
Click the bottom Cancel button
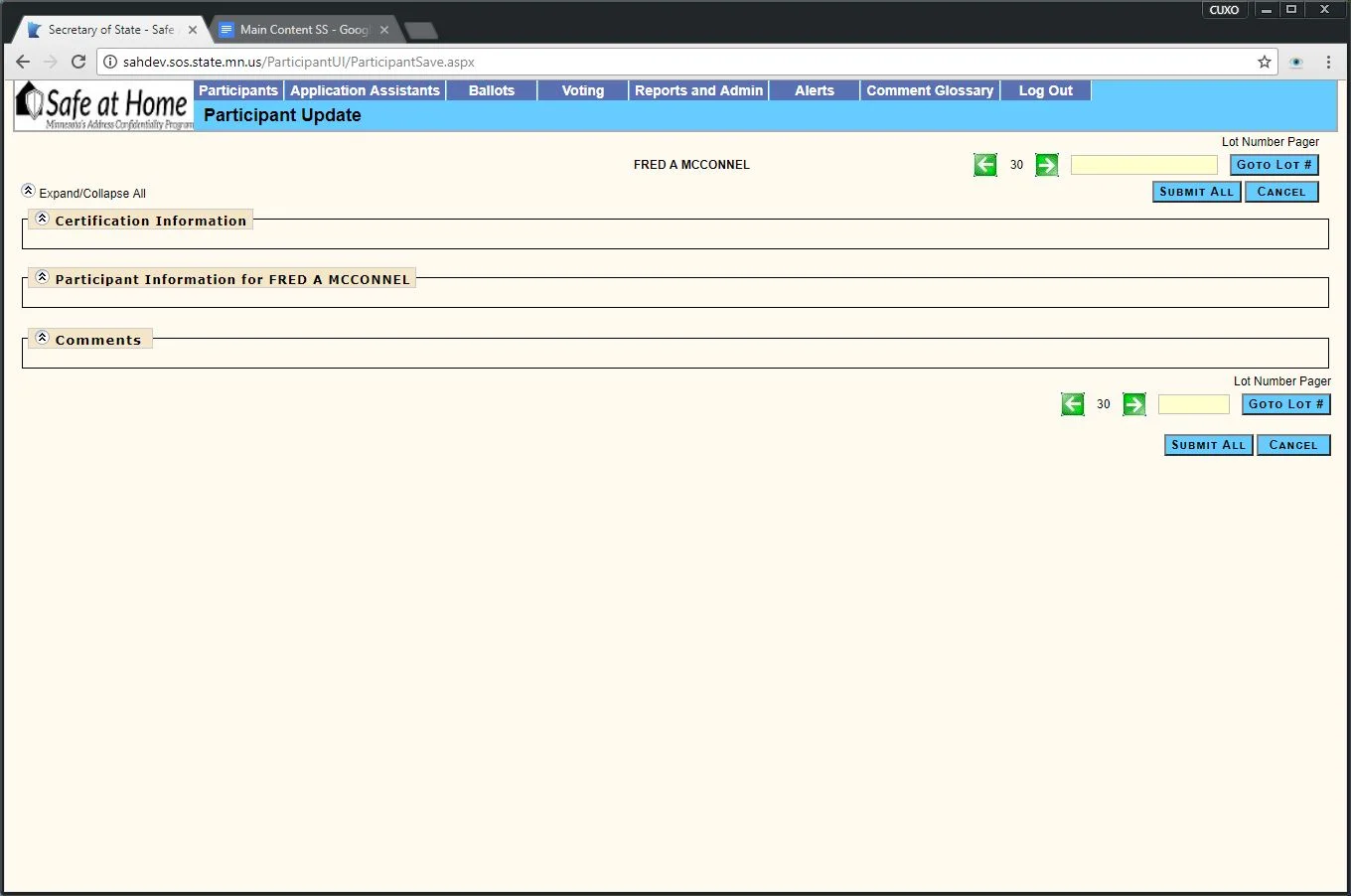tap(1293, 445)
